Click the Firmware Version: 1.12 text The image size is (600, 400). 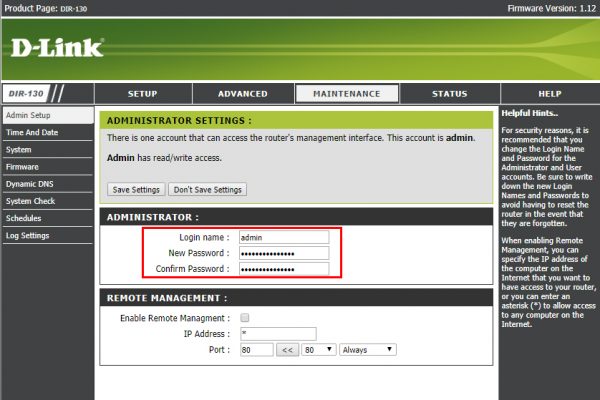tap(551, 8)
